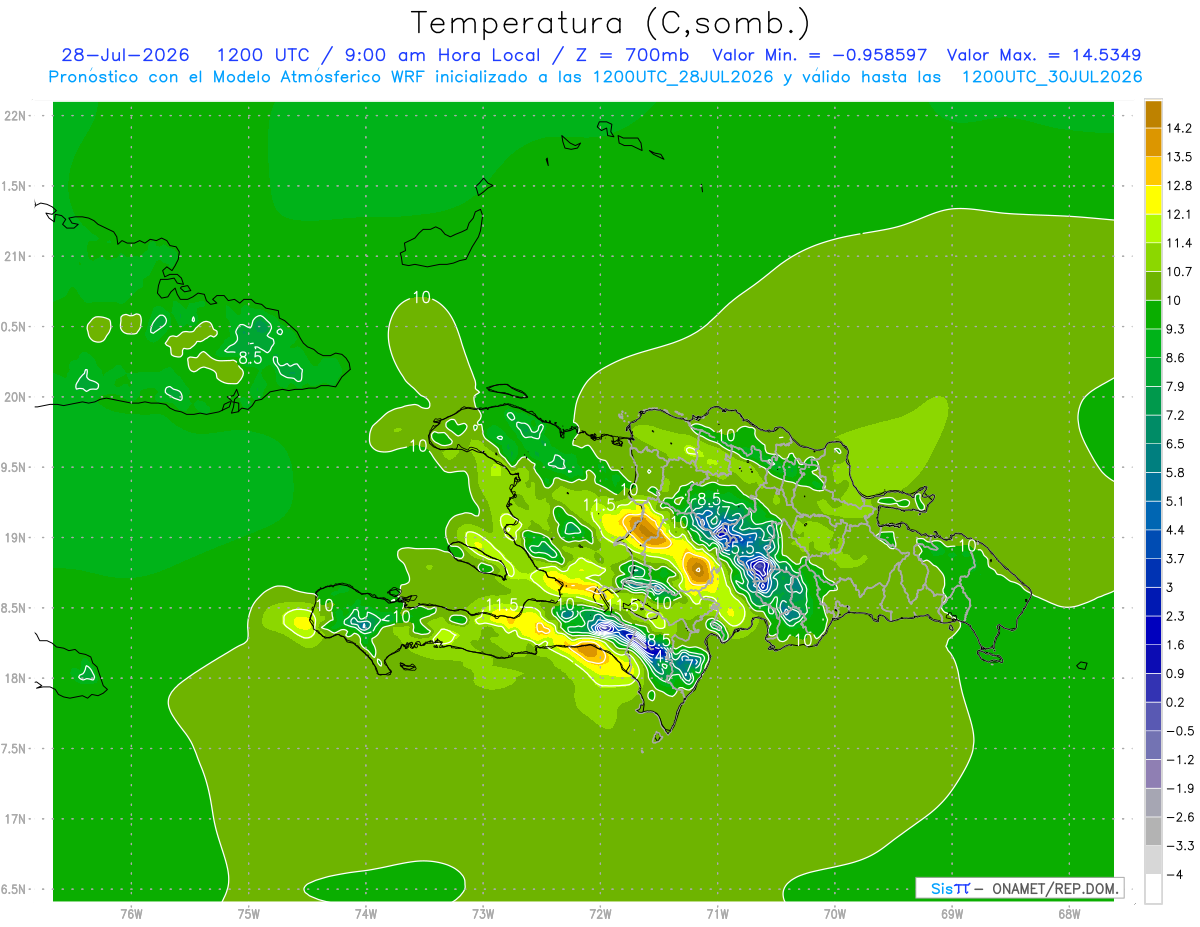This screenshot has width=1200, height=927.
Task: Click the -1.9 colorbar tick label
Action: click(1180, 788)
